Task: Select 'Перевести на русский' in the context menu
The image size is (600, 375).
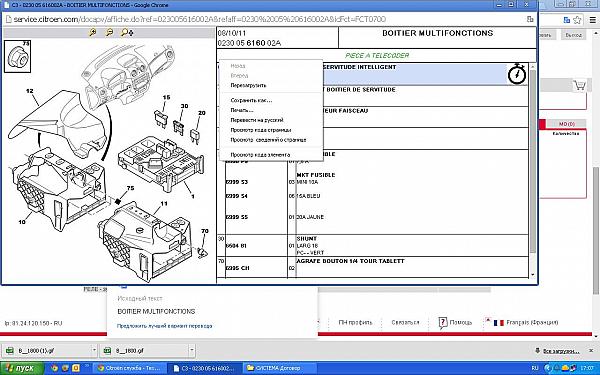Action: (x=257, y=120)
